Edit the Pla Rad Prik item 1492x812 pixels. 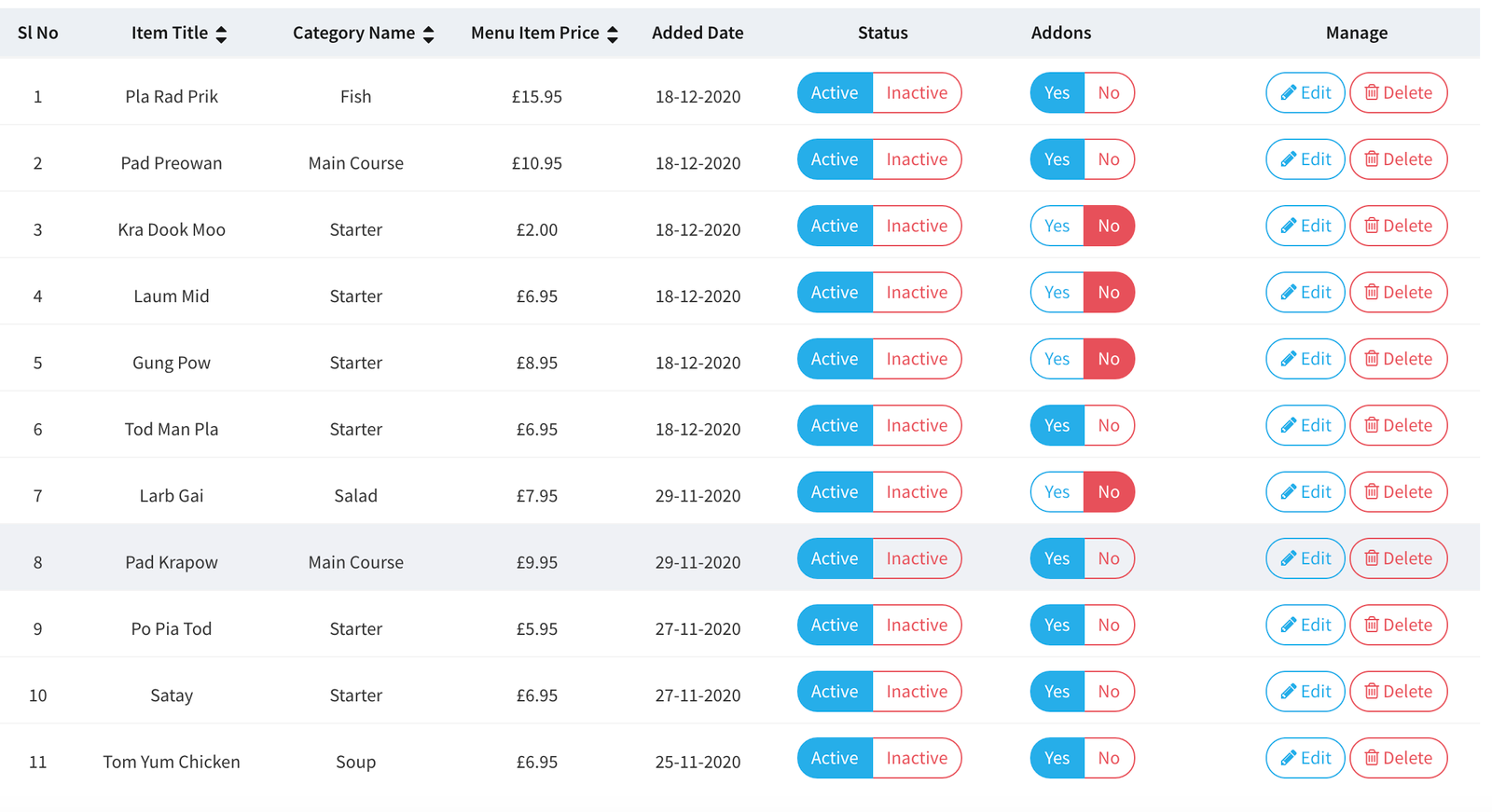pos(1305,92)
